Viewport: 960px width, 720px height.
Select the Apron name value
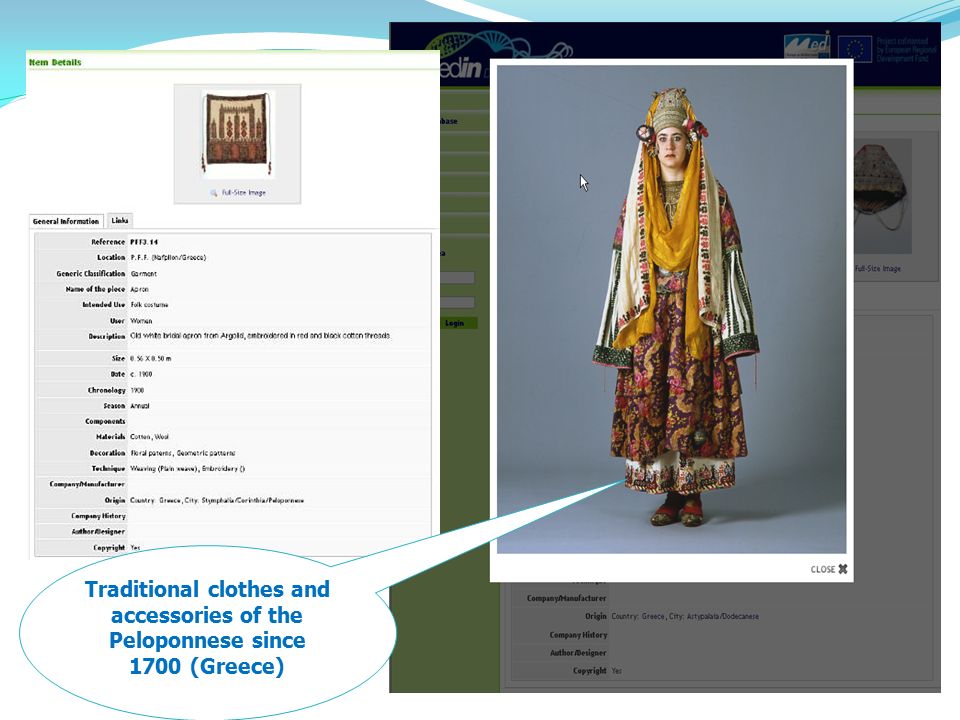click(140, 289)
